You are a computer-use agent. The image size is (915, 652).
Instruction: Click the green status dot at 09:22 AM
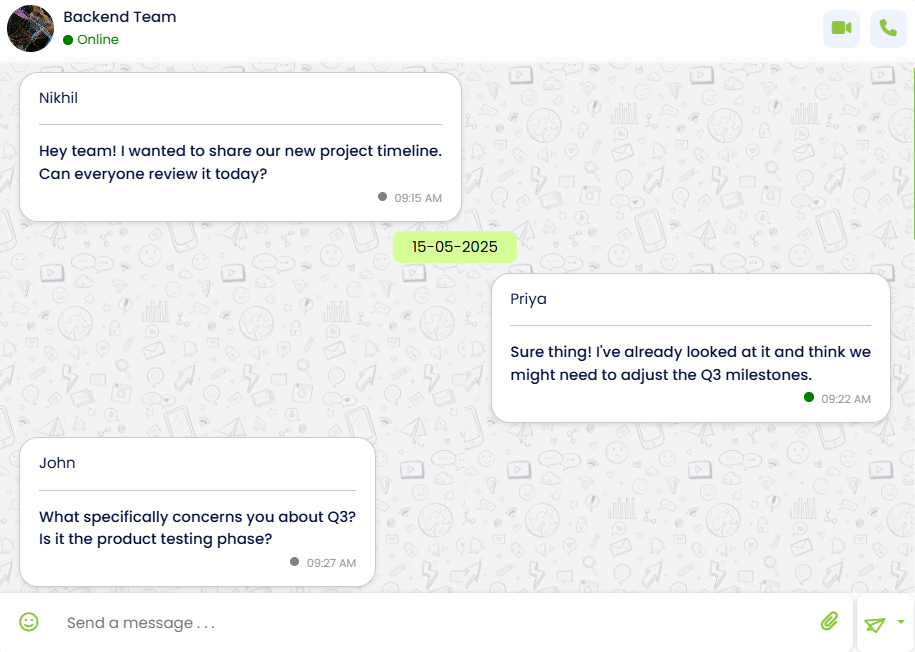(809, 398)
